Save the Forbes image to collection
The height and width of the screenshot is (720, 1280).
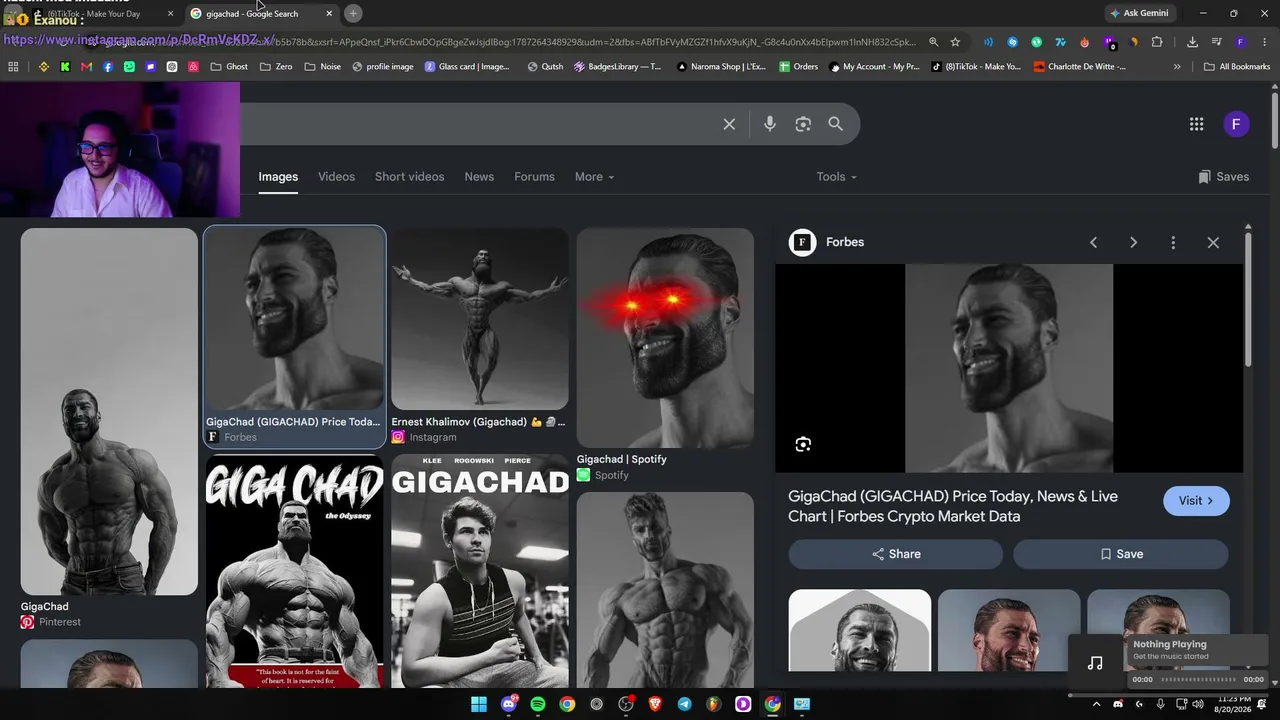[1121, 554]
